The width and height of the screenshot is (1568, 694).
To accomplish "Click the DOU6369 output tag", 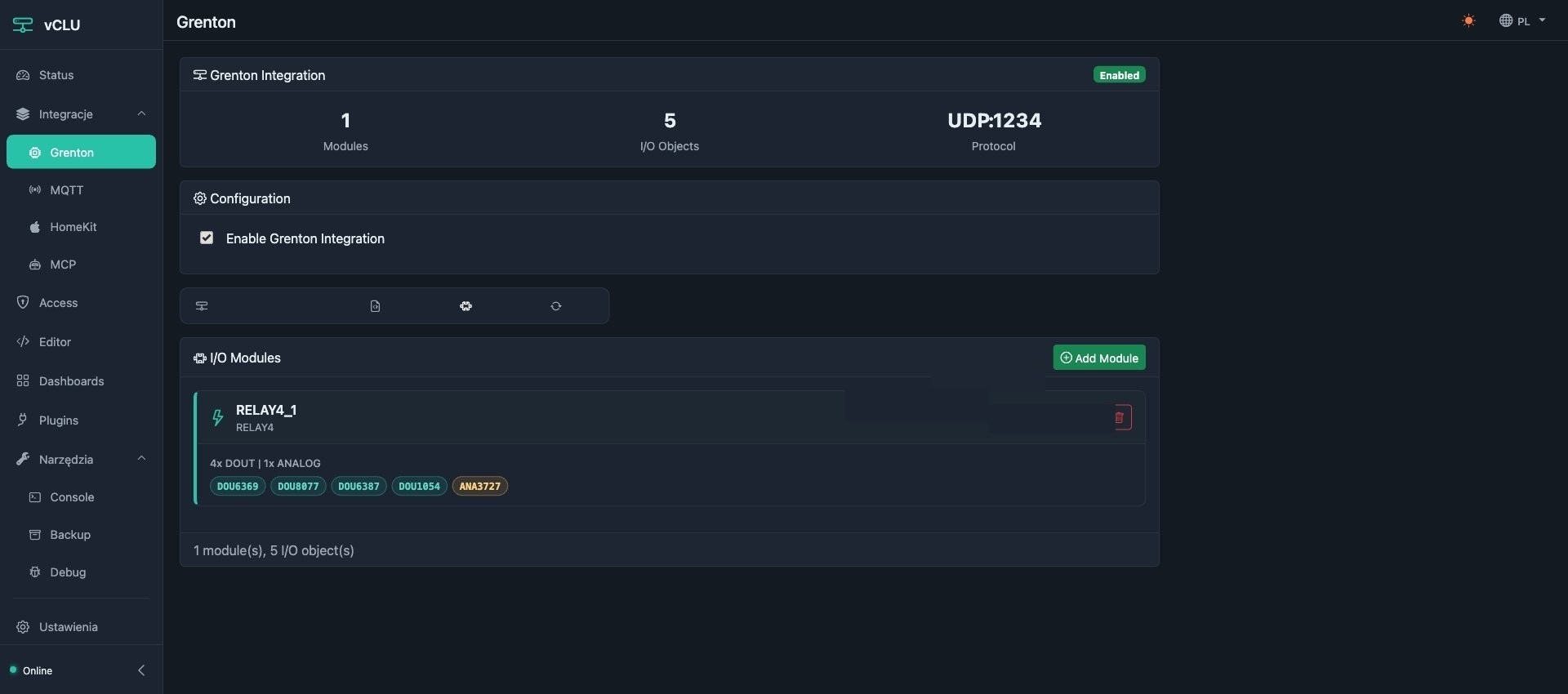I will [x=238, y=486].
